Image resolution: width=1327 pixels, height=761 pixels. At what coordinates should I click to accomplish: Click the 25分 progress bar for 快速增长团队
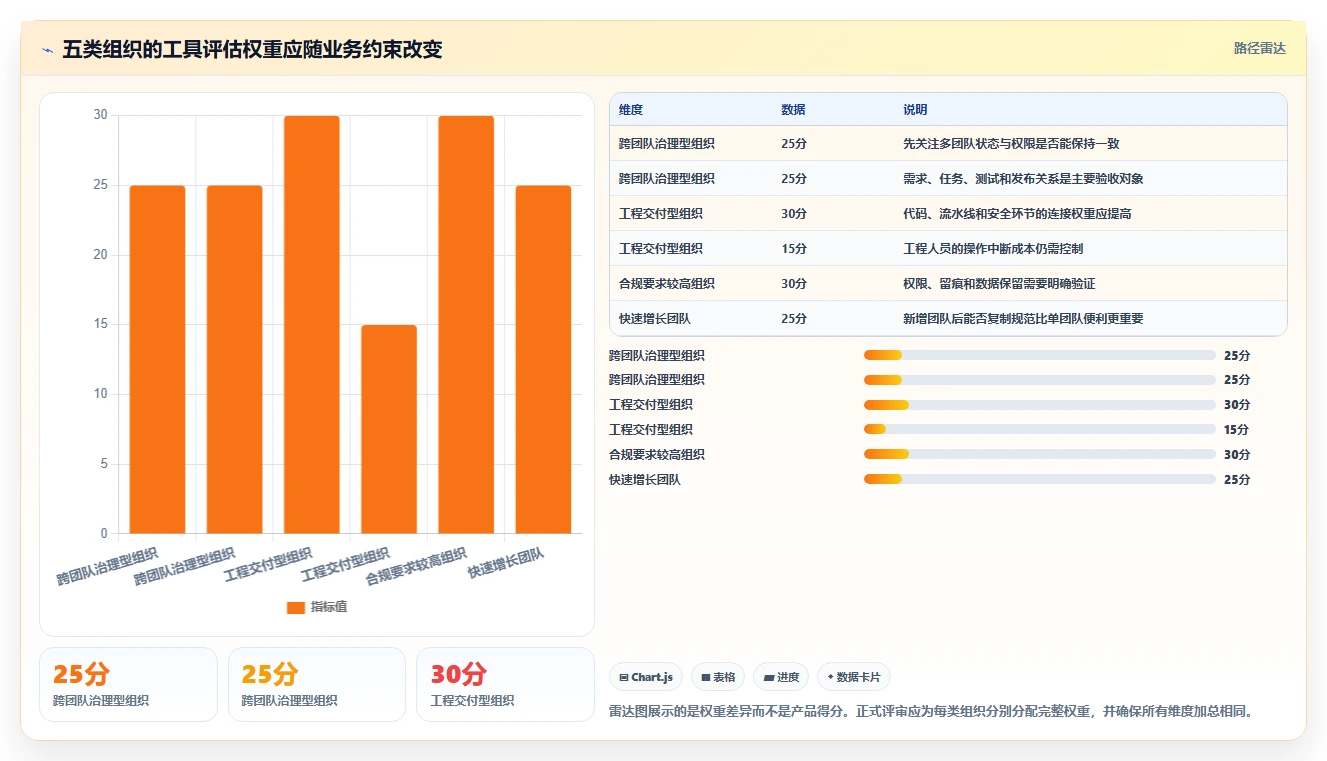coord(1040,479)
